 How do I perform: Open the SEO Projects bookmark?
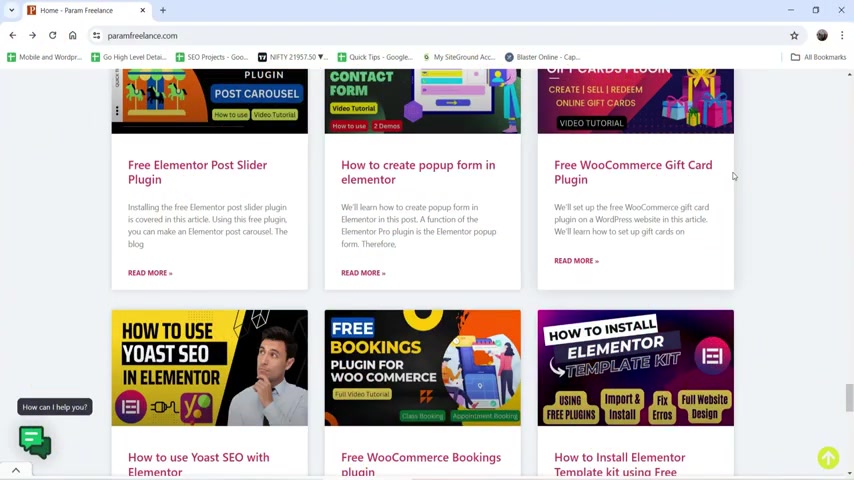click(211, 57)
